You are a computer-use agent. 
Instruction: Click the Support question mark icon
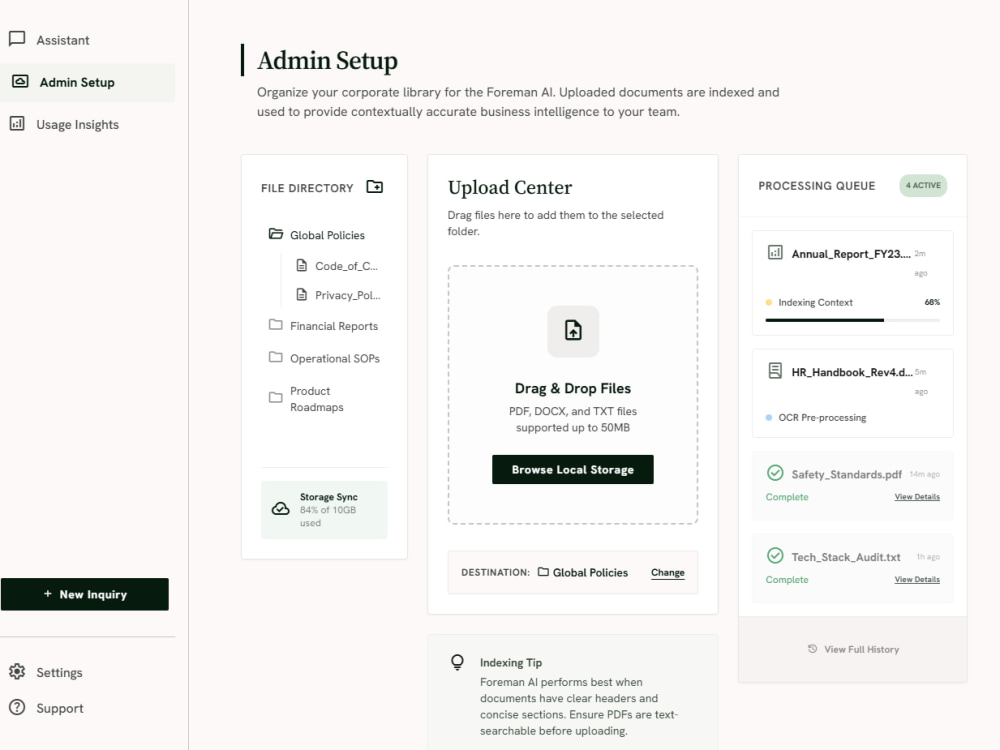tap(17, 707)
